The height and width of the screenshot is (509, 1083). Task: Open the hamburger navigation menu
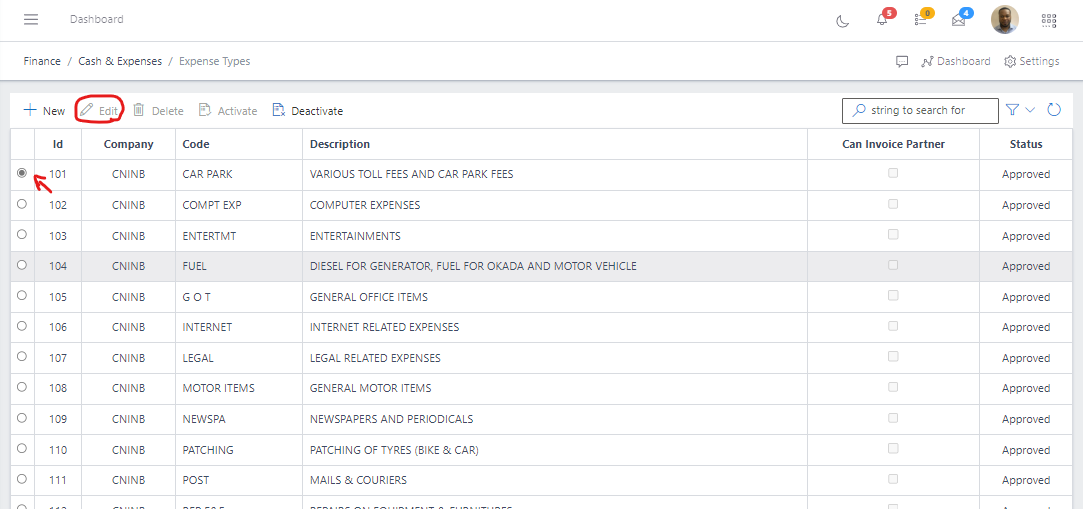click(31, 20)
